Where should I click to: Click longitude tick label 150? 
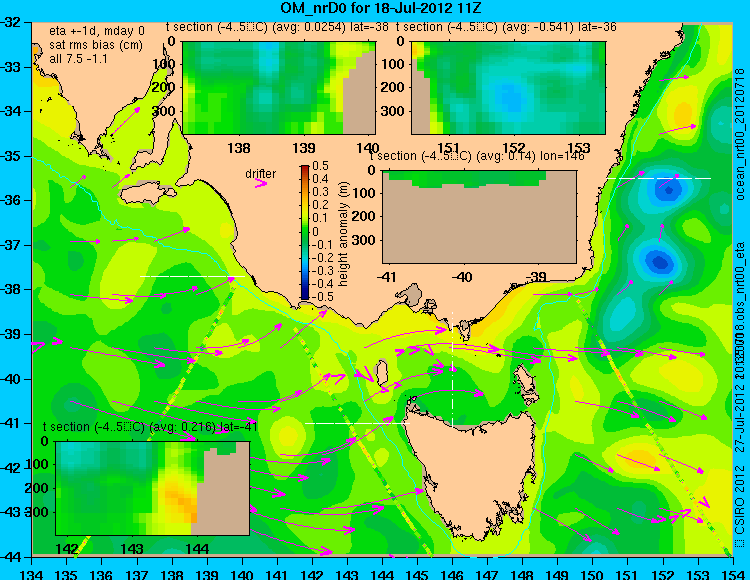click(592, 574)
